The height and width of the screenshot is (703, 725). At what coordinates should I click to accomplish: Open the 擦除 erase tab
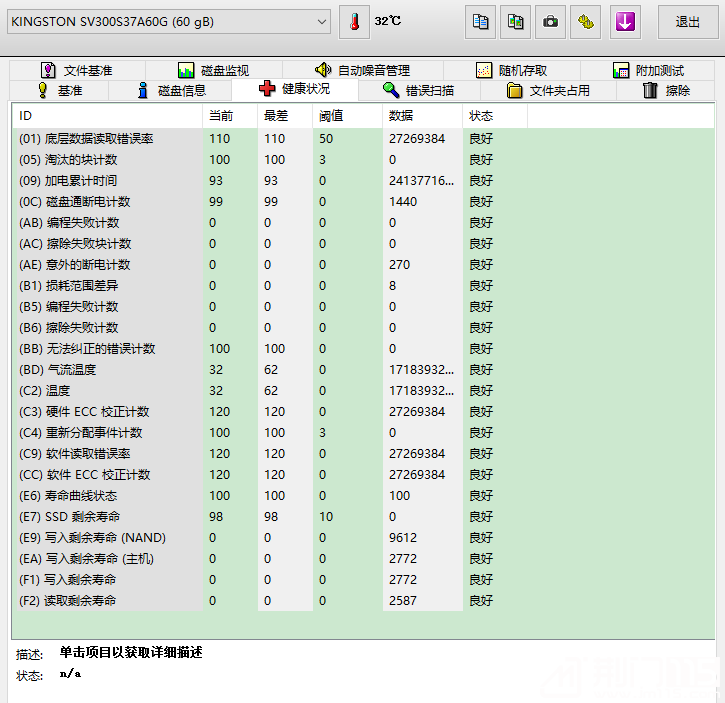coord(666,90)
